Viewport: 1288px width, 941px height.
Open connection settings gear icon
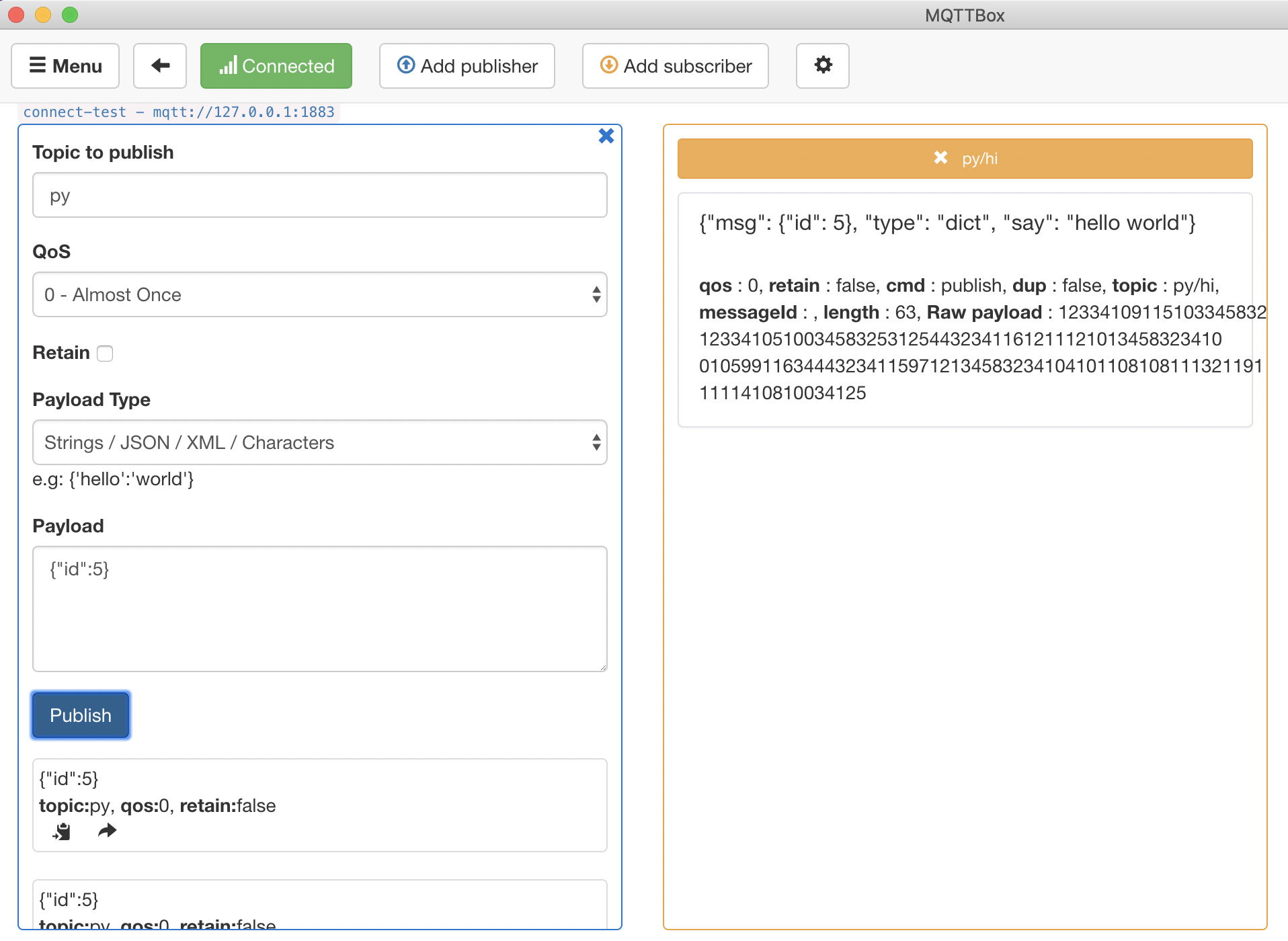pyautogui.click(x=823, y=66)
